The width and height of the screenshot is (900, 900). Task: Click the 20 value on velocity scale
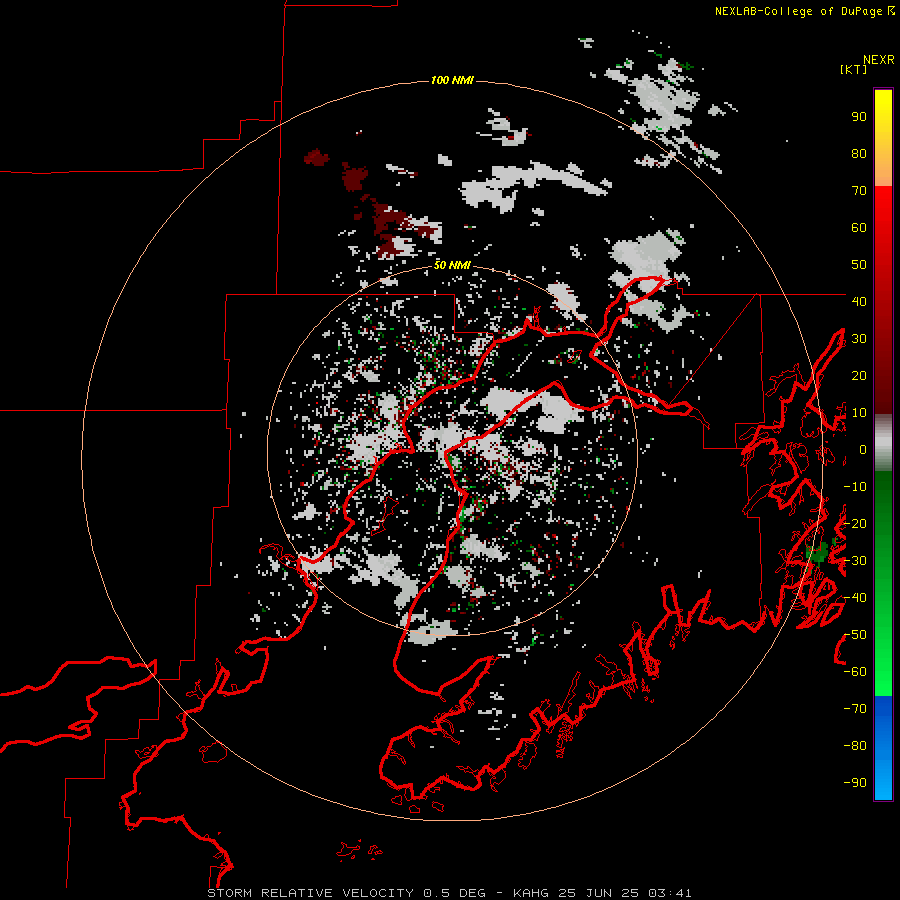click(859, 376)
